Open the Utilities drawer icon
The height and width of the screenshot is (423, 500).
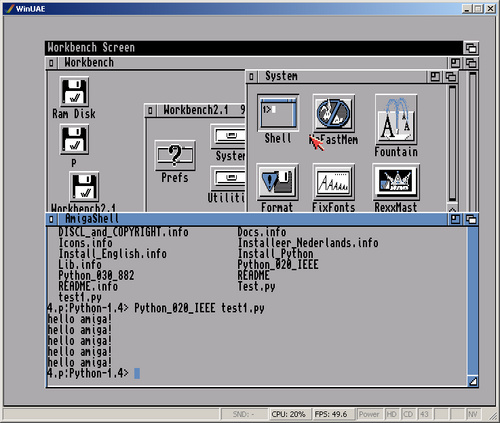[x=229, y=179]
